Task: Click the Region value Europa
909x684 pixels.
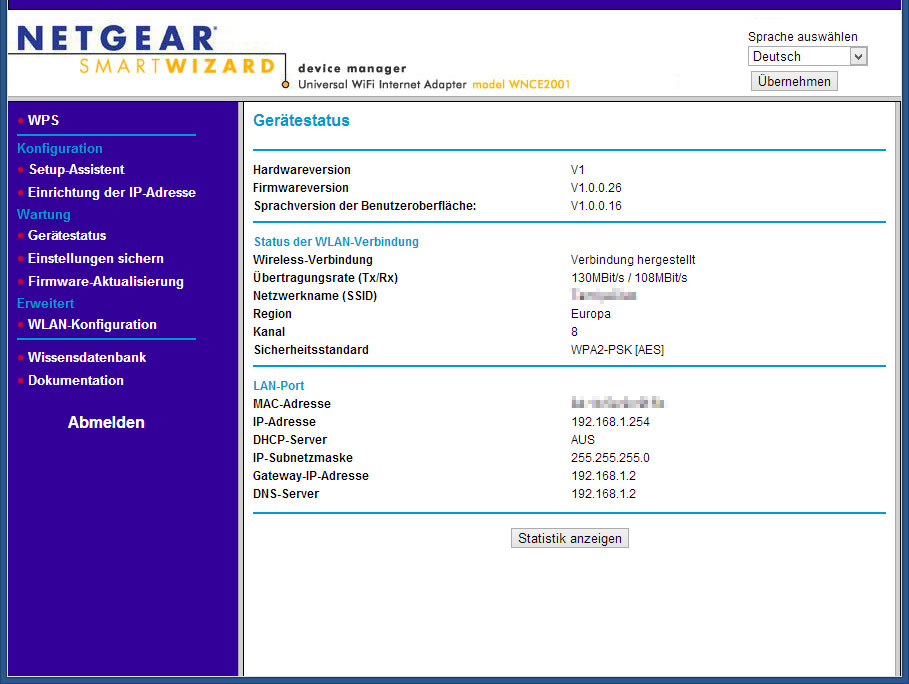Action: pos(591,314)
